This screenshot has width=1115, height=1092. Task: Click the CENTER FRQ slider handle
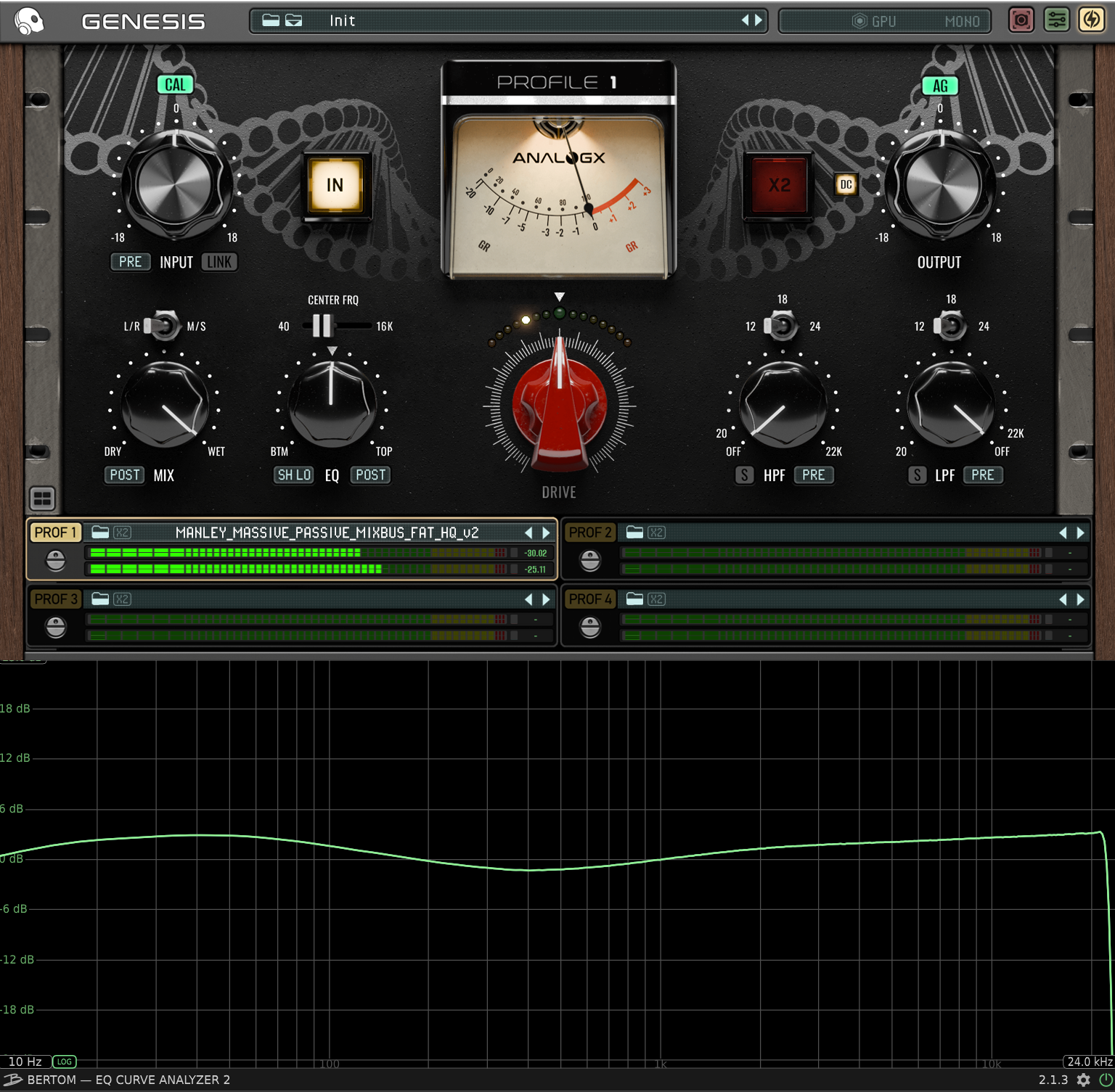pos(322,326)
